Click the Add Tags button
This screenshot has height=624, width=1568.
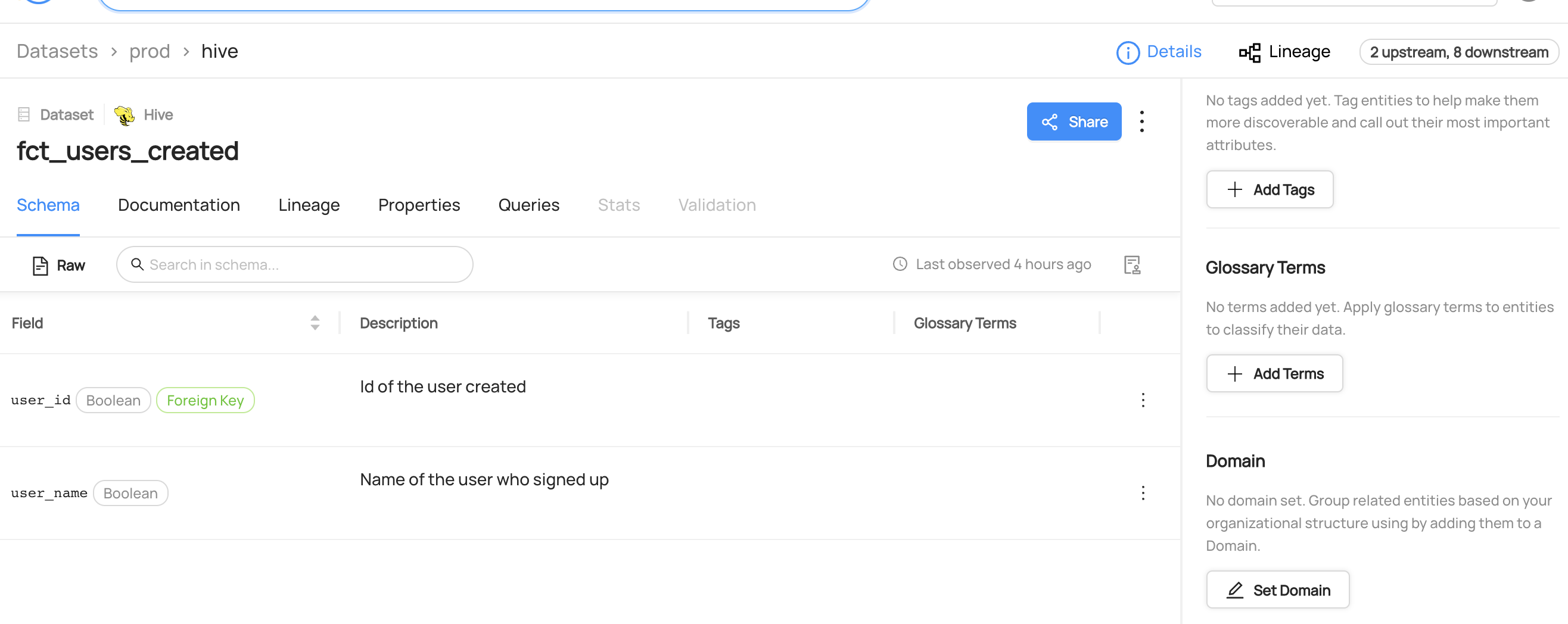(x=1270, y=189)
